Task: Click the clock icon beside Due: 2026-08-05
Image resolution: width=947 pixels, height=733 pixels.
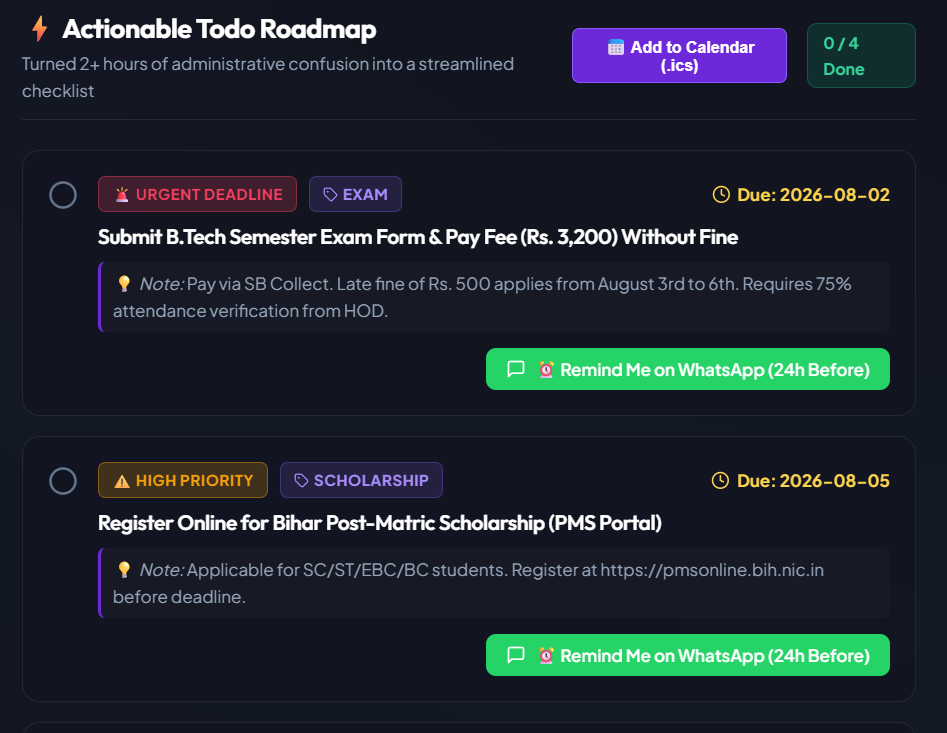Action: (x=721, y=481)
